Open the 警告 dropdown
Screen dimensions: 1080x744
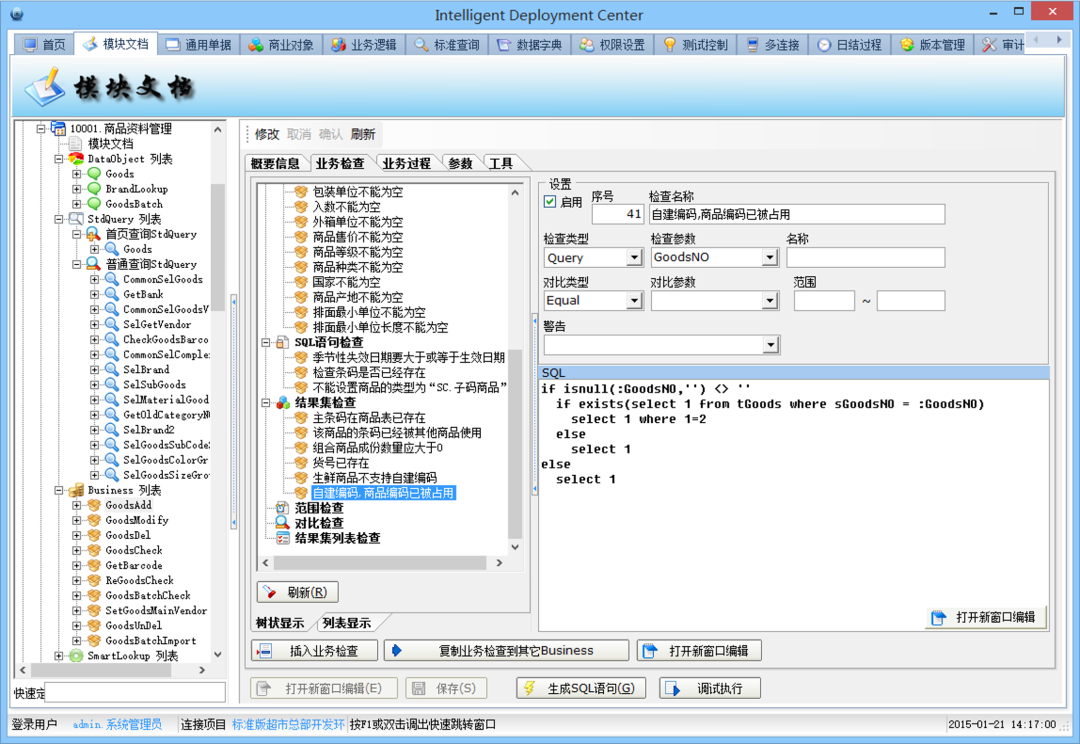771,344
